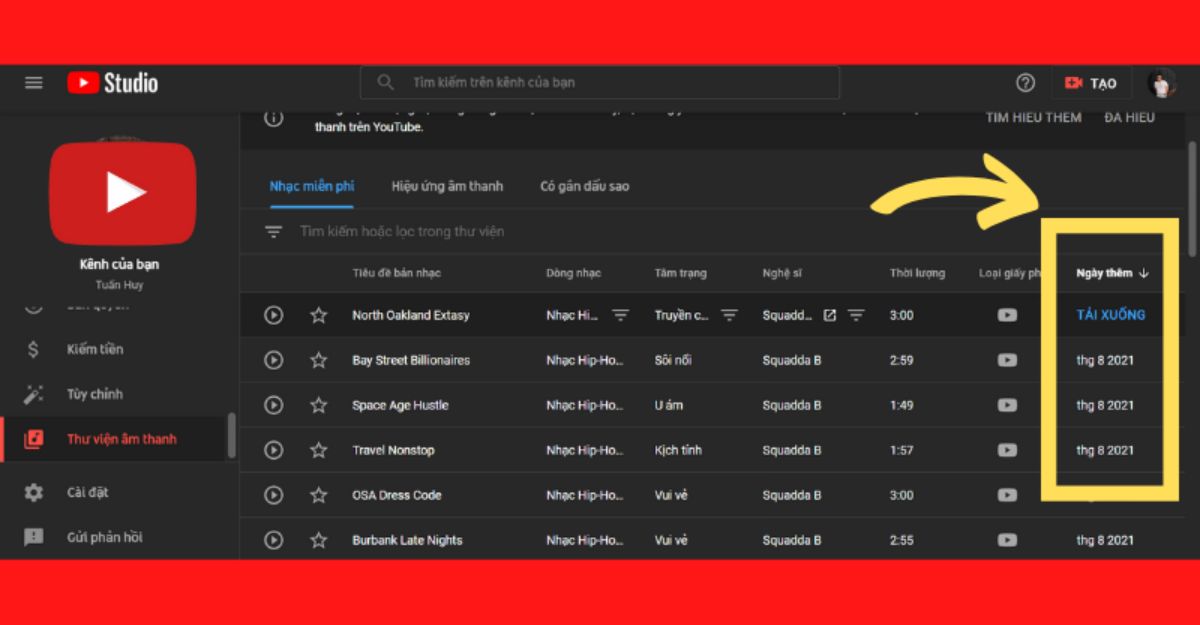Image resolution: width=1200 pixels, height=625 pixels.
Task: Click the Dòng nhạc column header
Action: point(574,273)
